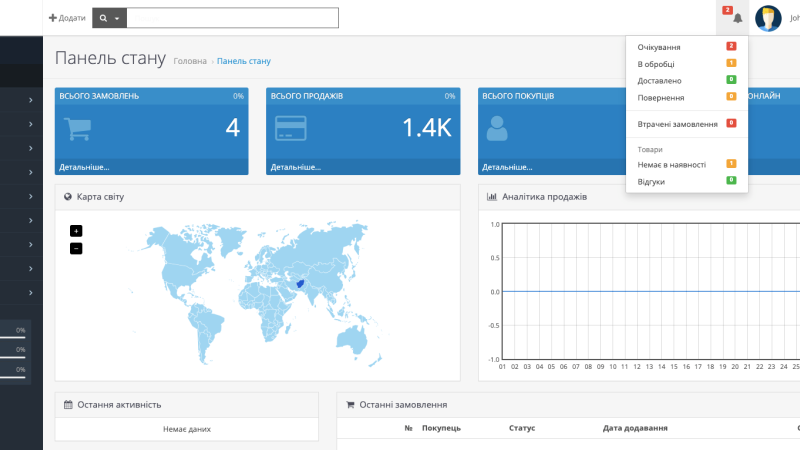Click the 4 total orders value

tap(233, 128)
